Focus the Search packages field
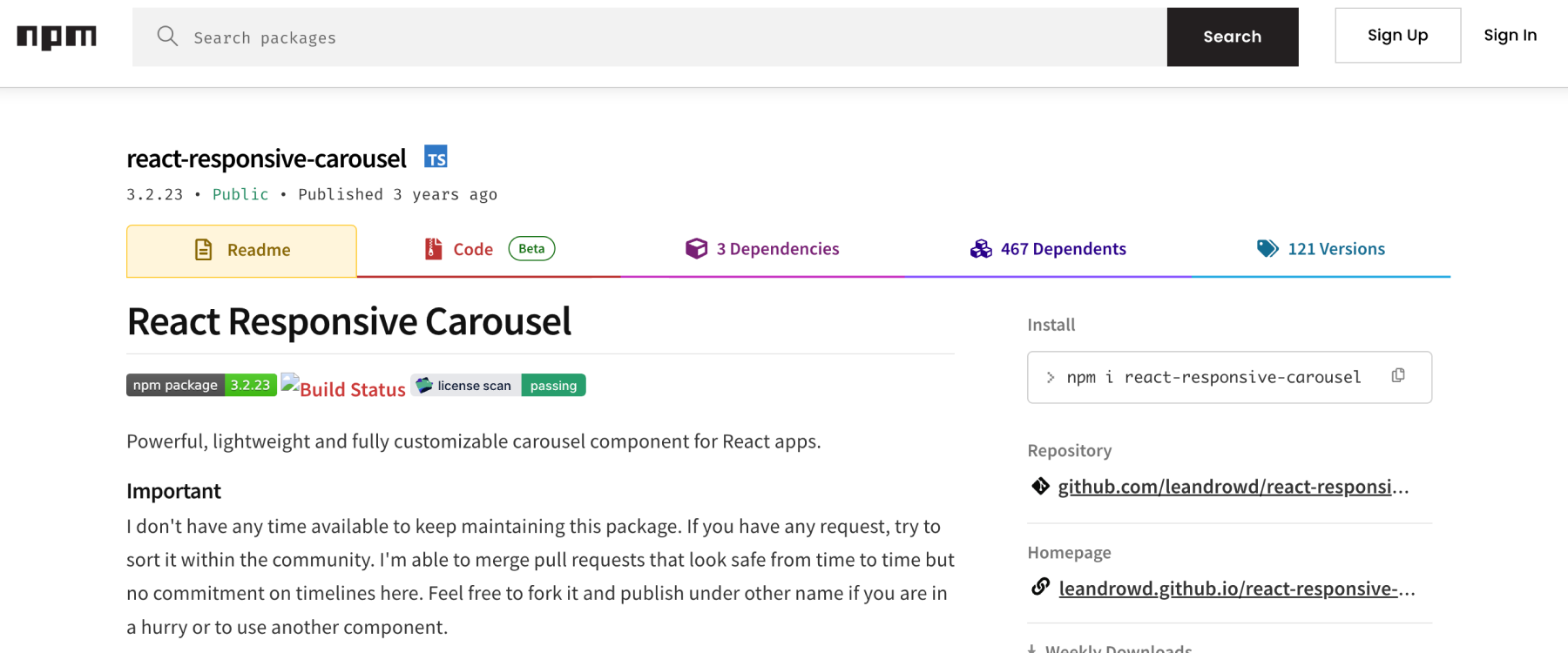This screenshot has height=653, width=1568. 649,37
